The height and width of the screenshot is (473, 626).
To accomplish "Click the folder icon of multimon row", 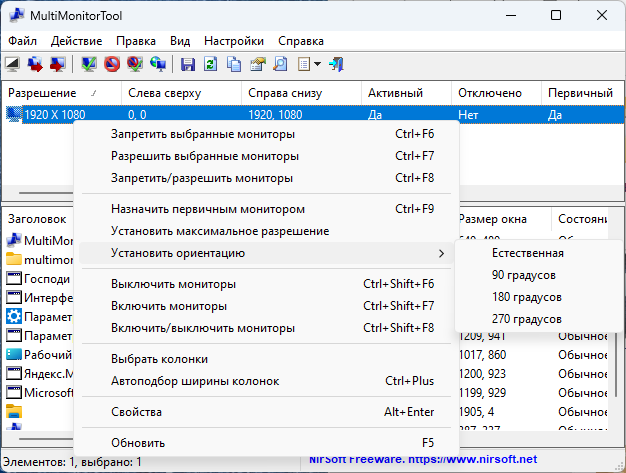I will [14, 259].
